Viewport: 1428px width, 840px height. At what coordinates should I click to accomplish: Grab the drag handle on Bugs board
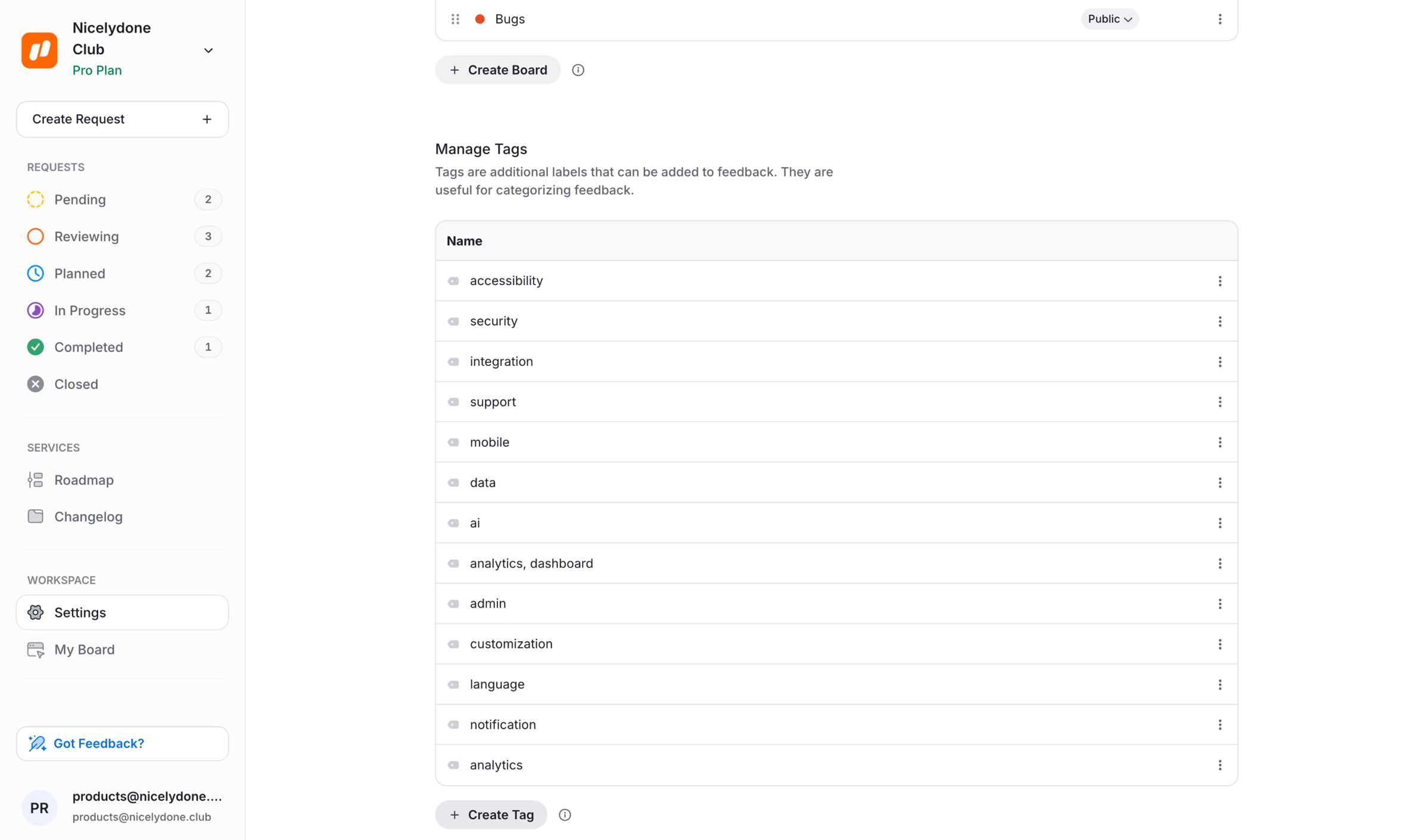click(x=455, y=19)
